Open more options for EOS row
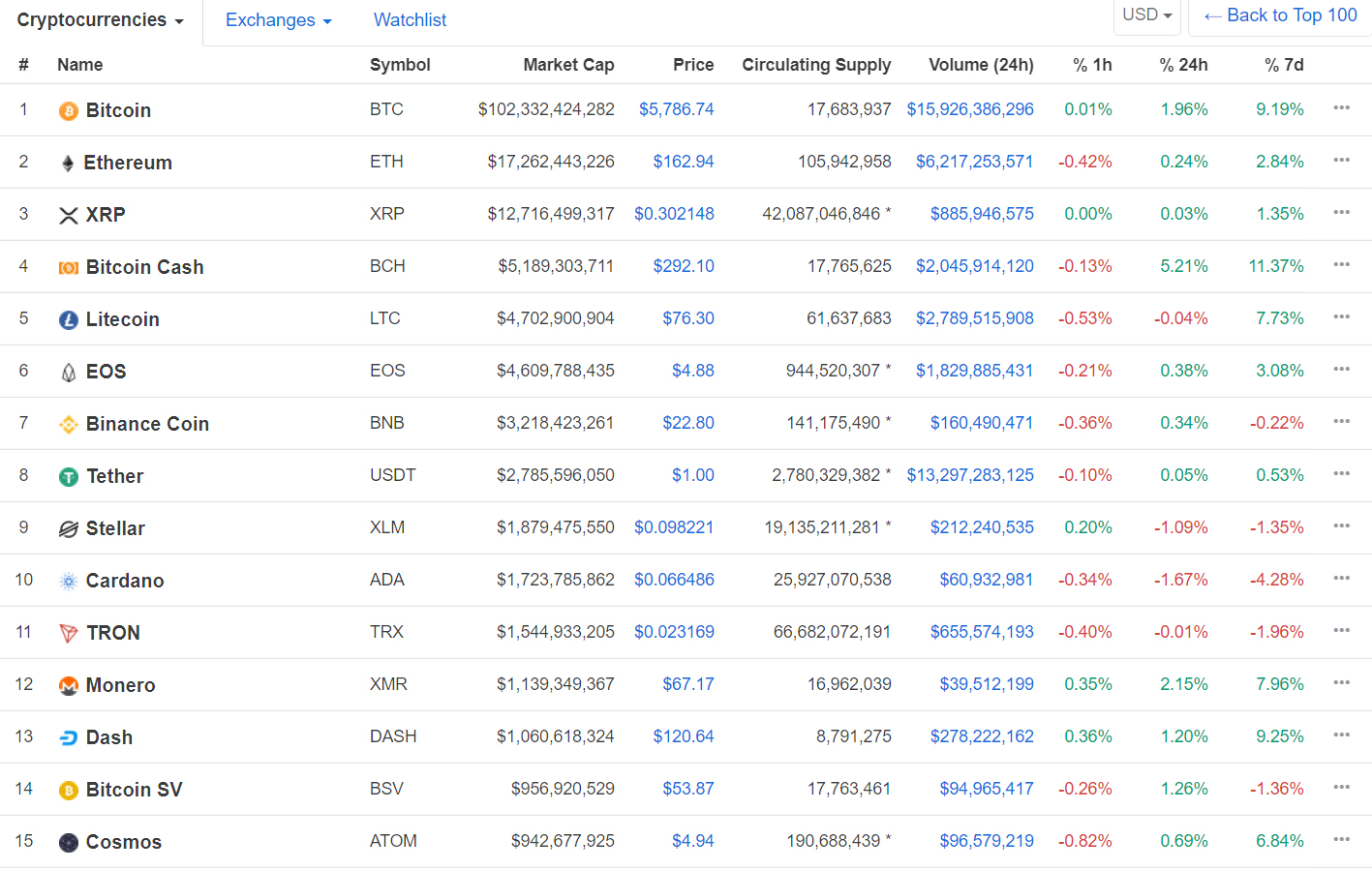 [x=1341, y=370]
